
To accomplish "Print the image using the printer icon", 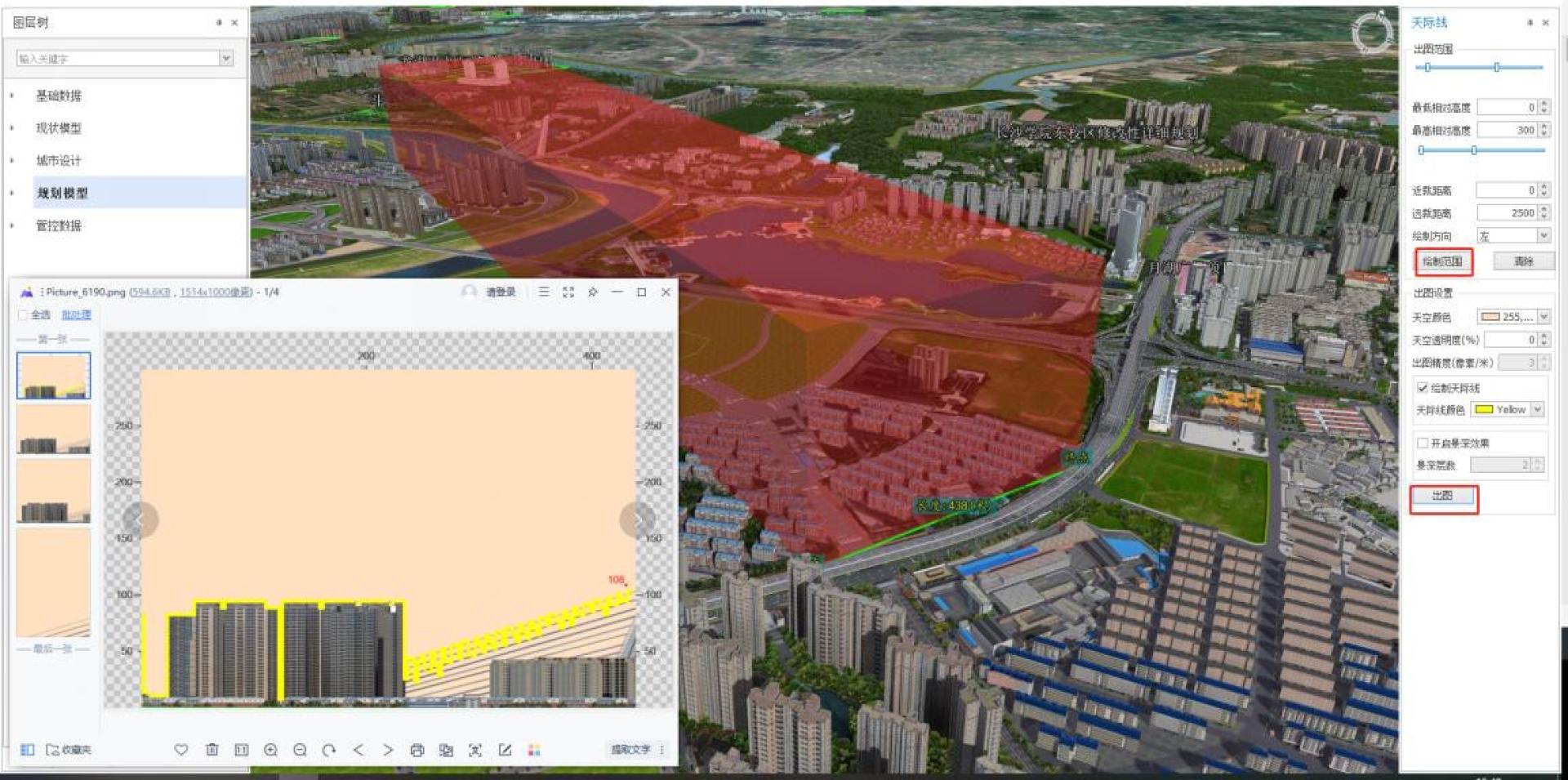I will 416,750.
